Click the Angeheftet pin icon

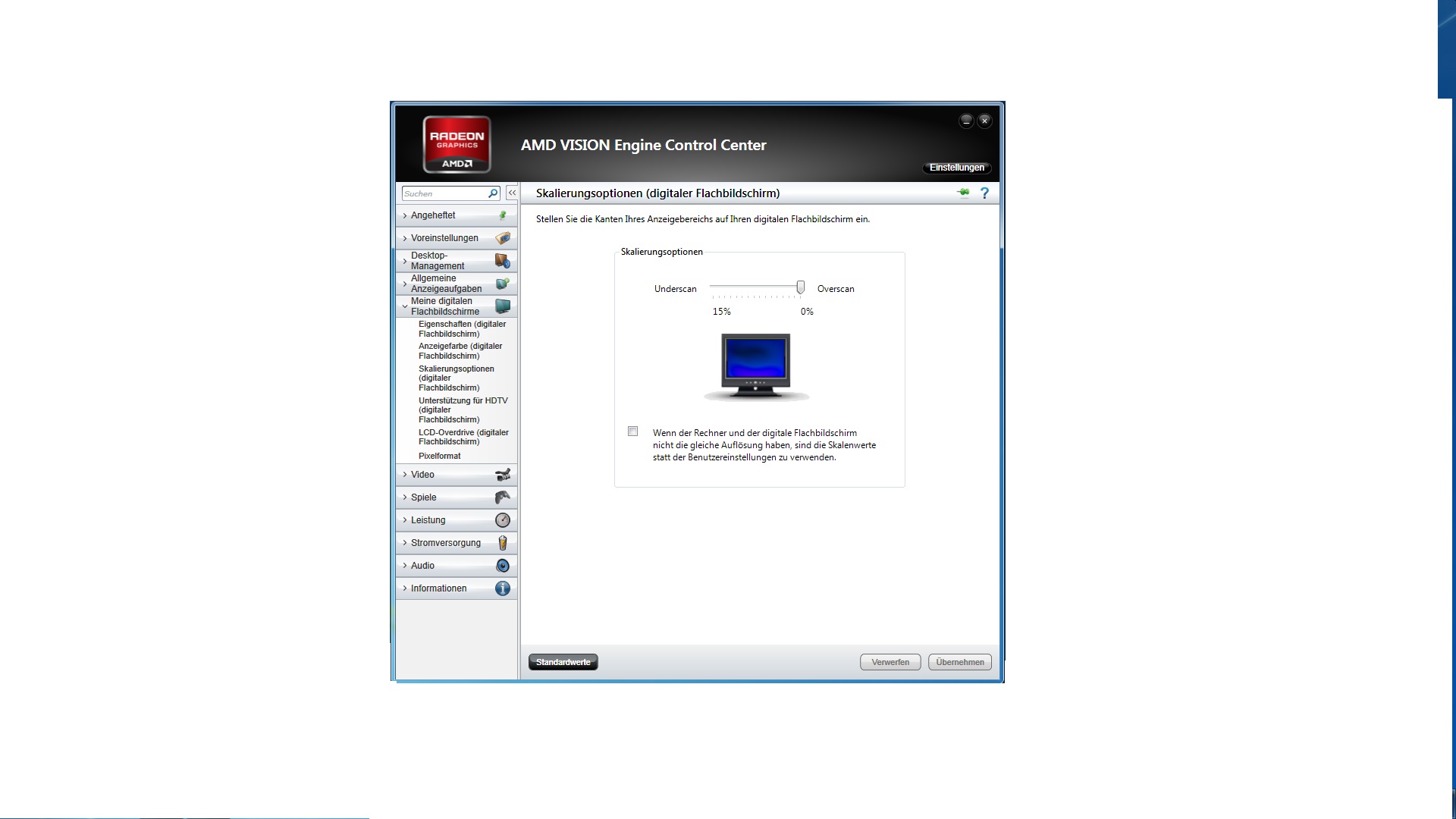(x=502, y=215)
